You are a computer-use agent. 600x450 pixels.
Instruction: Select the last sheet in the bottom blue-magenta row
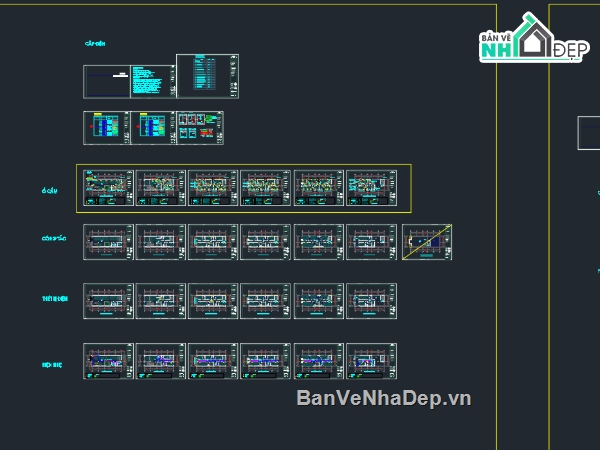coord(372,361)
